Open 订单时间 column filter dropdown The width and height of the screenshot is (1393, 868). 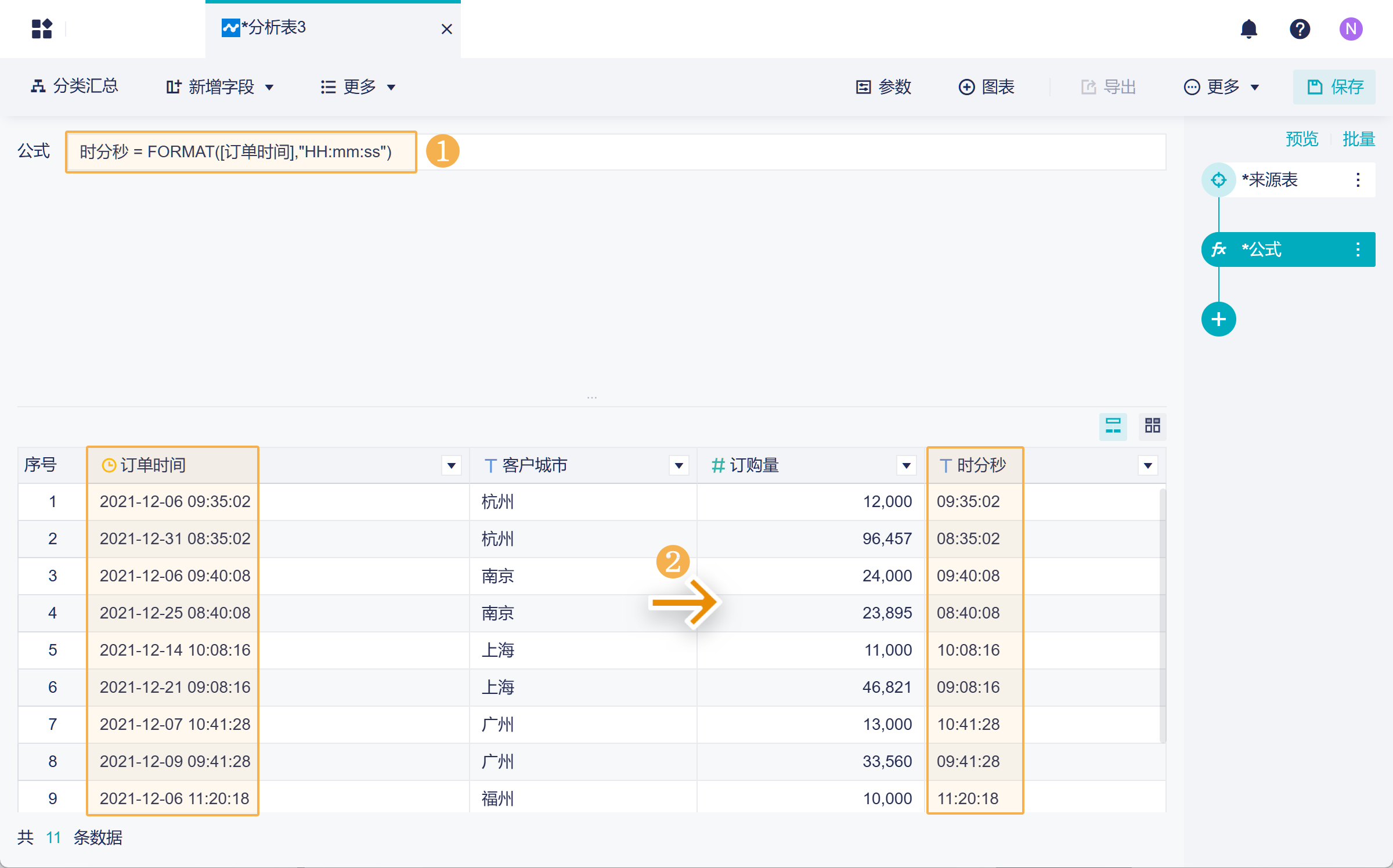tap(451, 465)
